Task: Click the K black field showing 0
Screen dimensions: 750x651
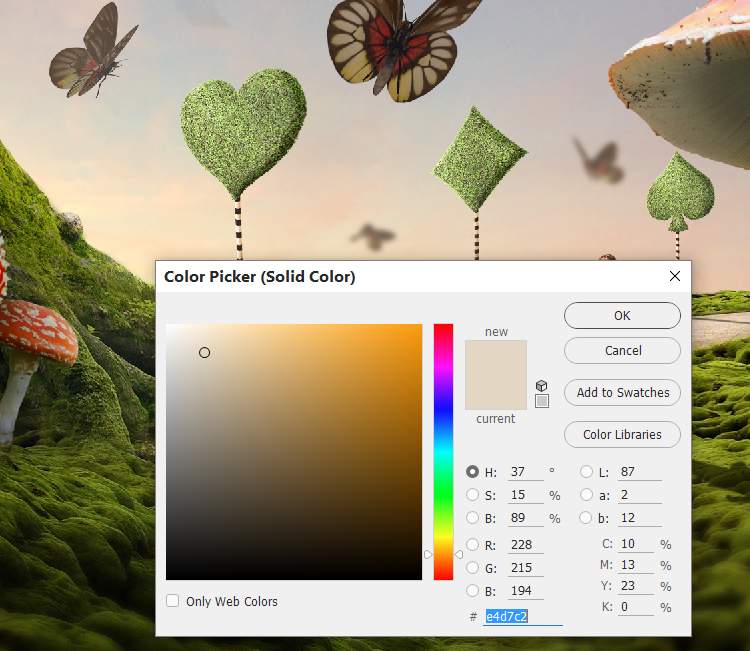Action: [x=636, y=607]
